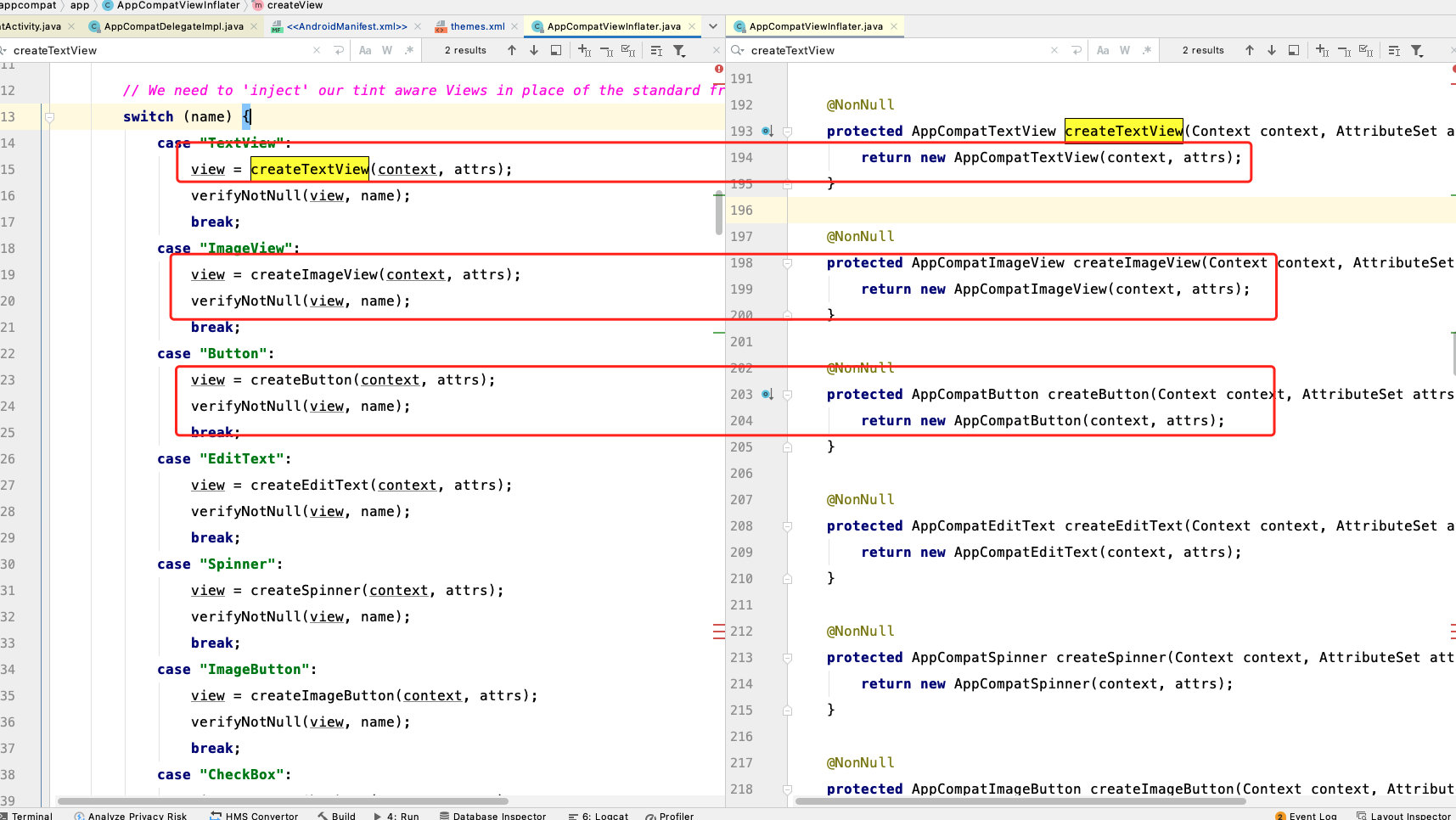Close the left editor search bar
This screenshot has height=820, width=1456.
click(x=717, y=50)
